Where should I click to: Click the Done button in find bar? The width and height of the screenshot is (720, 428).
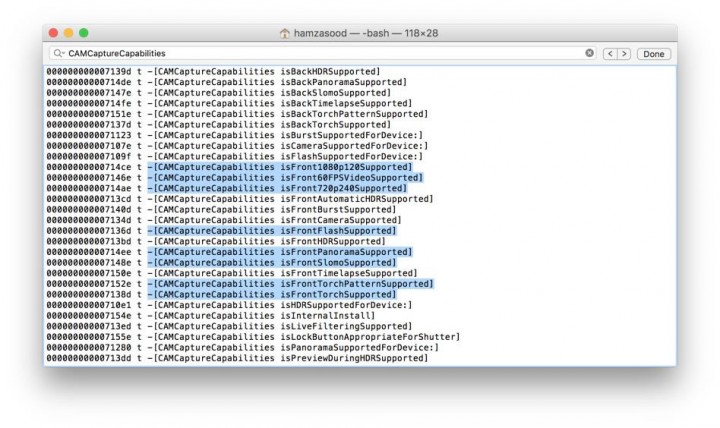pos(653,54)
